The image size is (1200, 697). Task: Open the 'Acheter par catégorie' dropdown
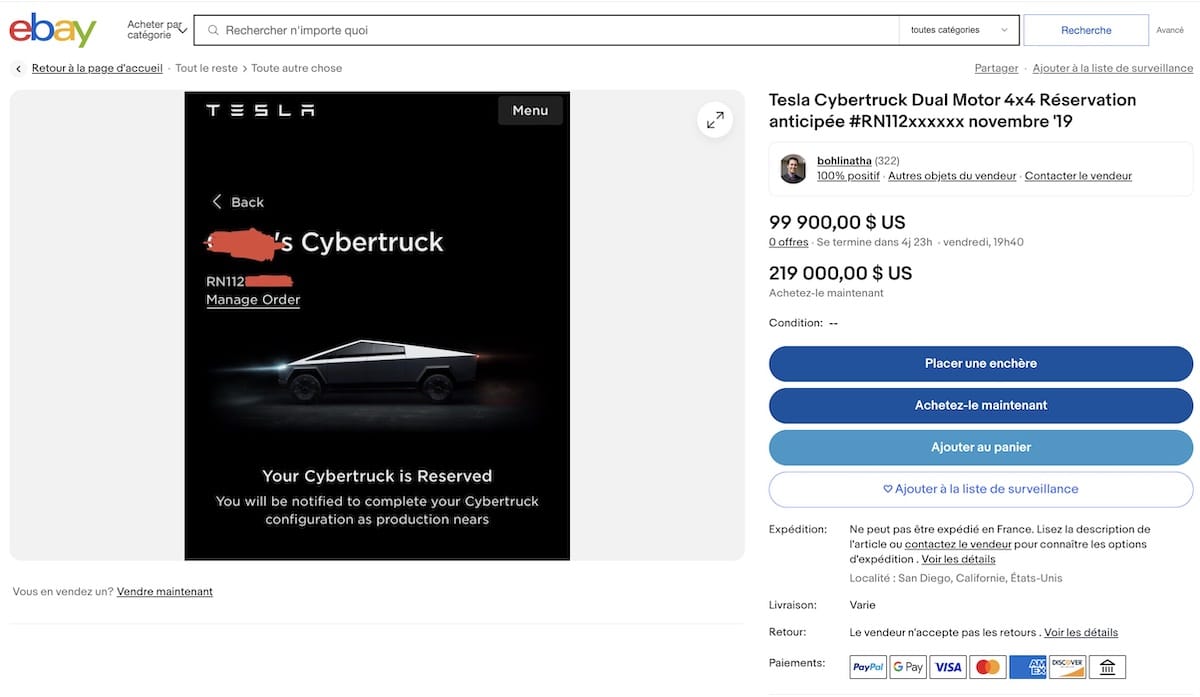158,30
